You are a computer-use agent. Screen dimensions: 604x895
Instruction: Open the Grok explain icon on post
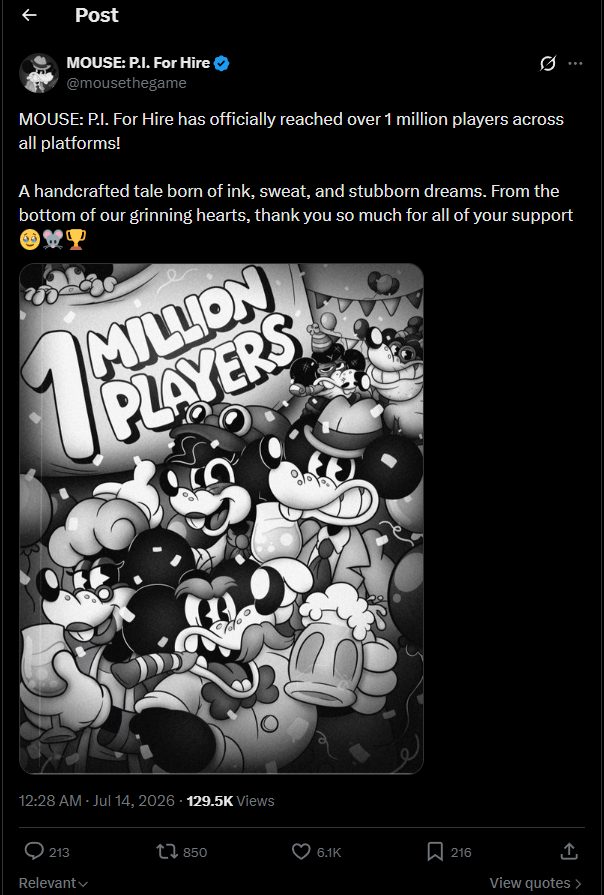point(547,63)
